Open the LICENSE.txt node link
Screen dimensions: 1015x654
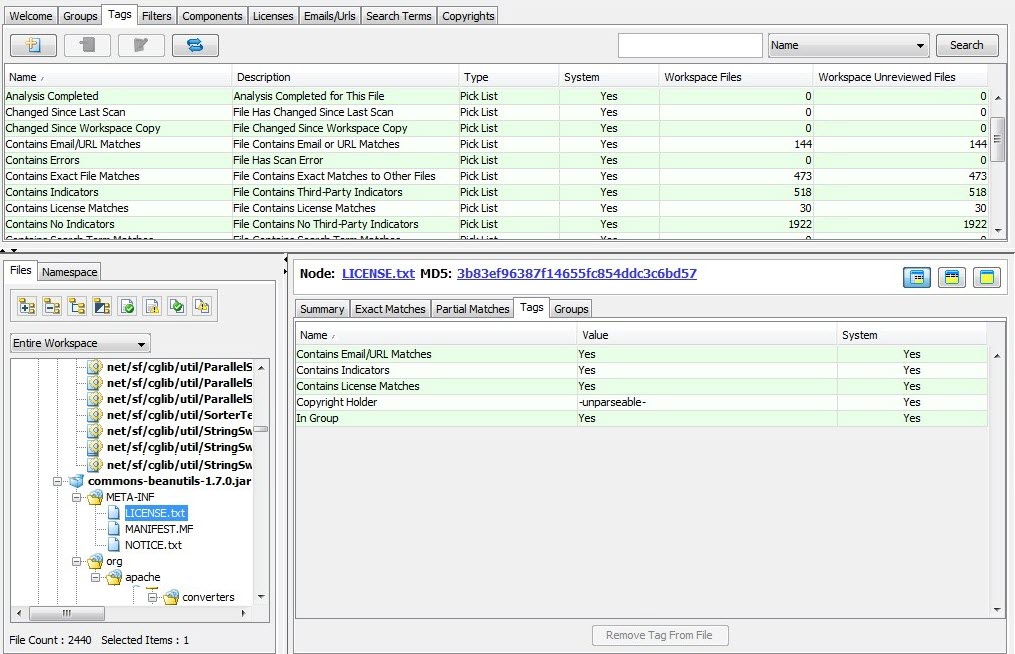[377, 273]
